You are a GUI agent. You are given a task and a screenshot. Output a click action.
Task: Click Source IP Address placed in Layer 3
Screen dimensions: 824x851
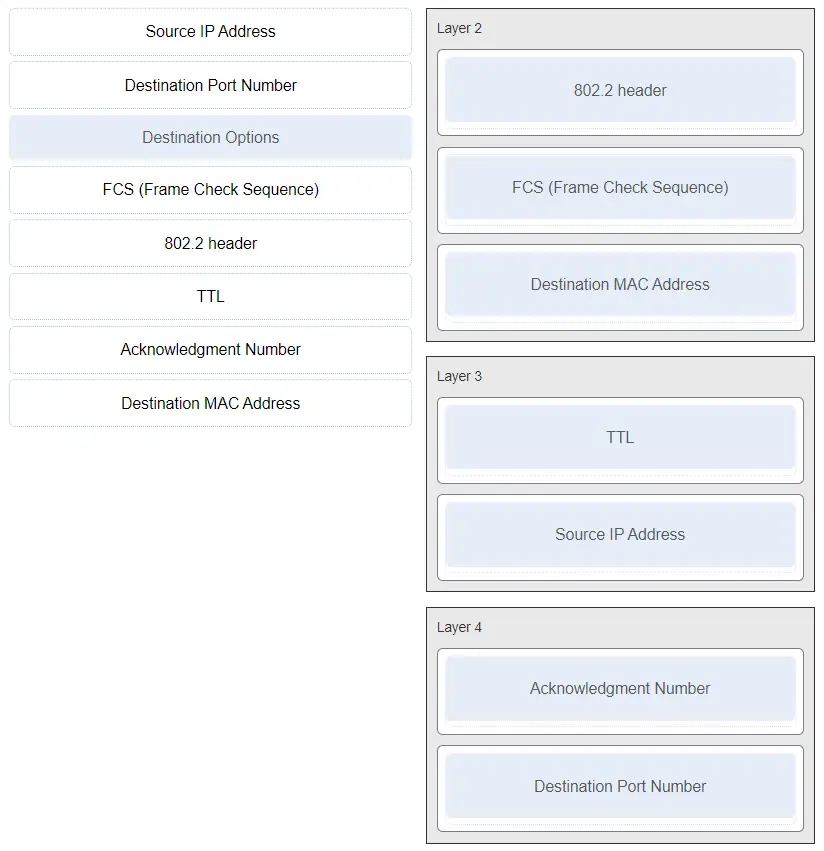pos(620,535)
